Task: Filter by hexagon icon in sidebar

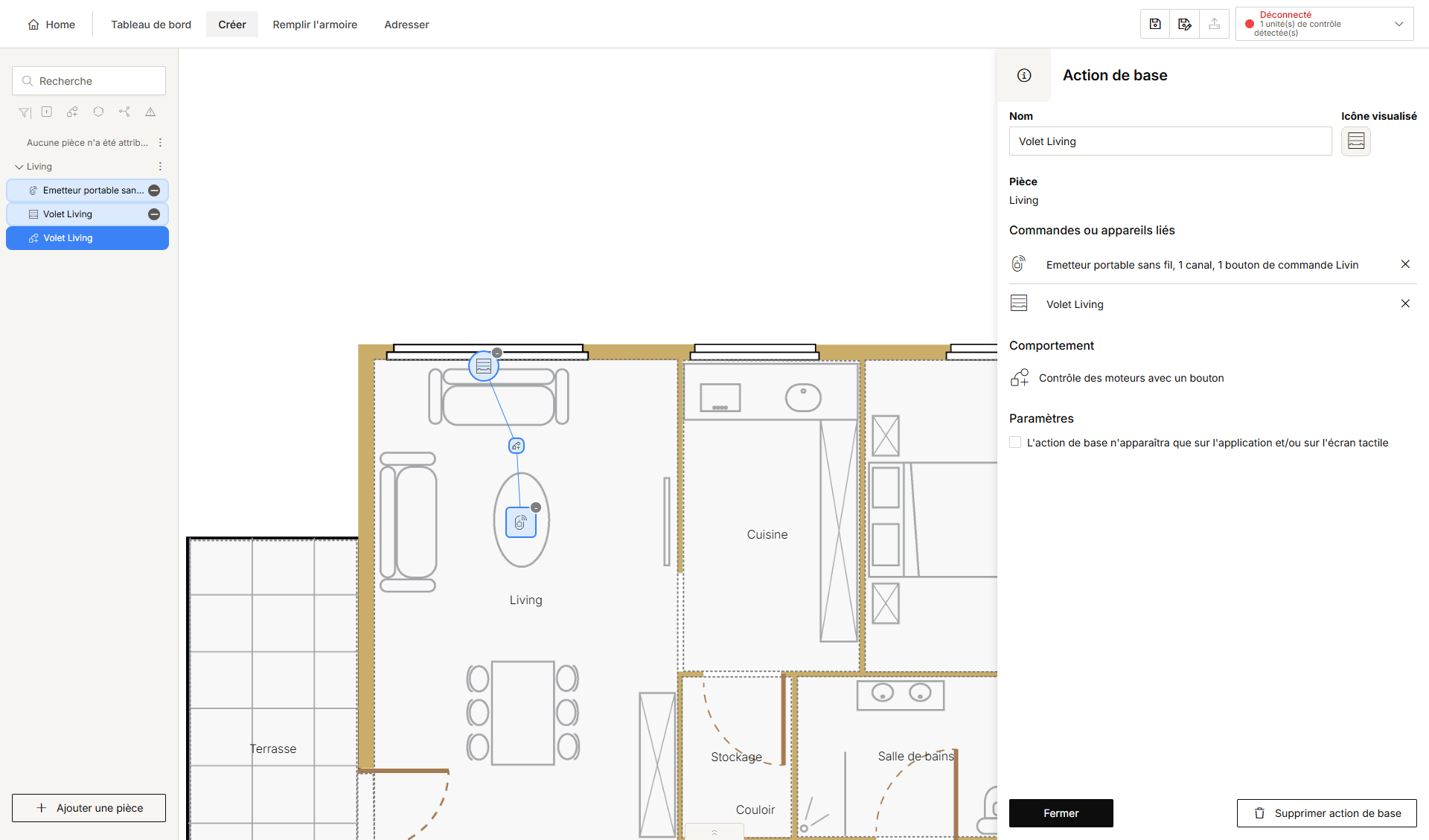Action: pyautogui.click(x=98, y=112)
